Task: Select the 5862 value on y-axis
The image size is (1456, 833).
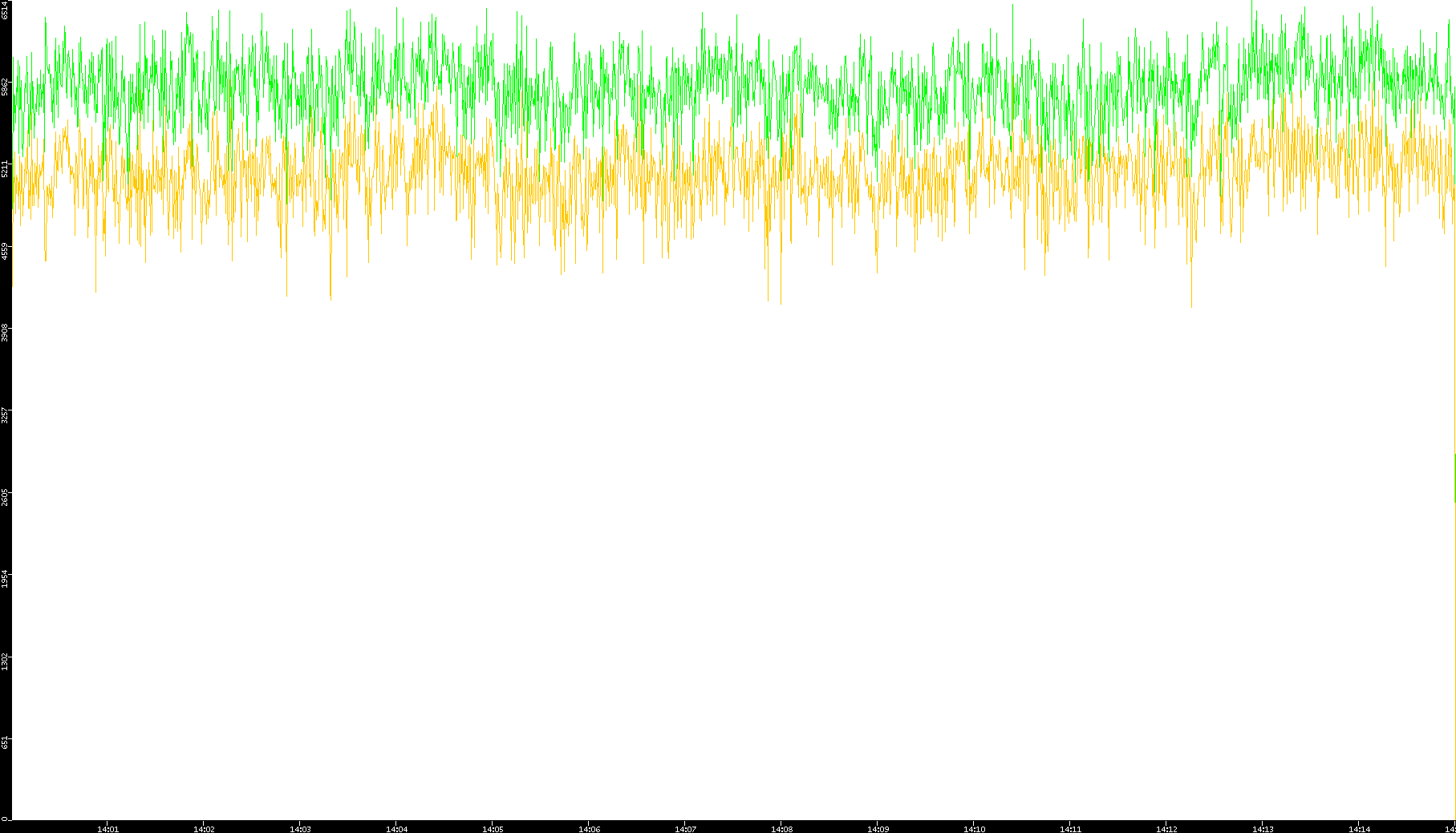Action: pyautogui.click(x=6, y=87)
